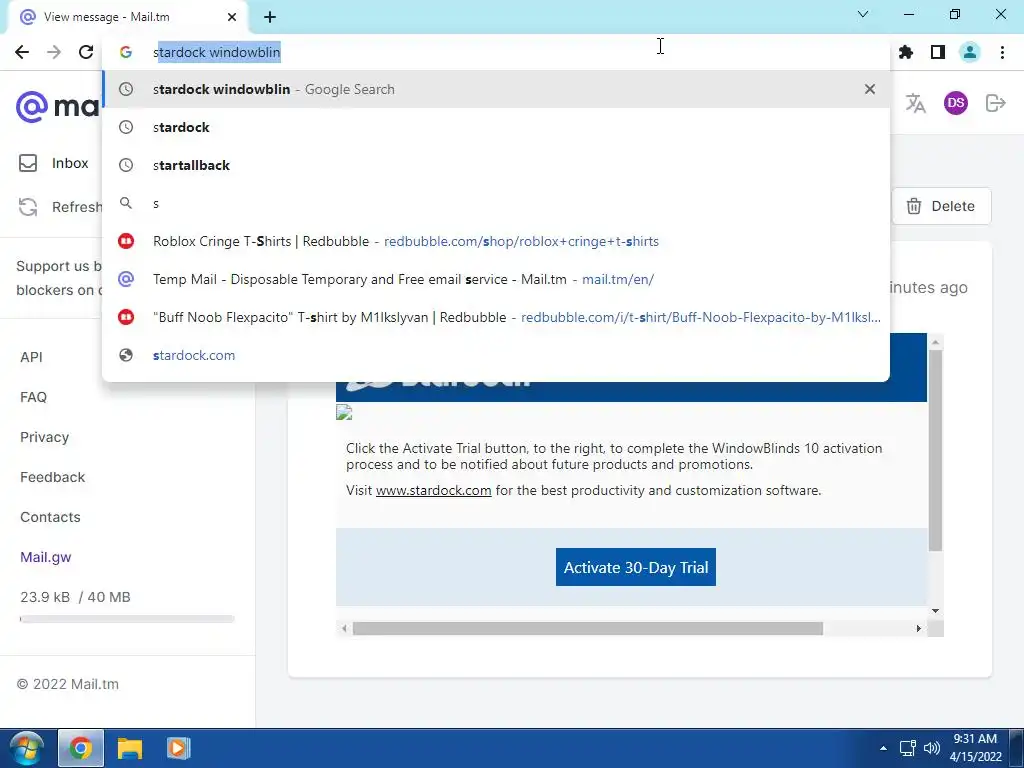Select the 'stardock windowblin' Google Search suggestion
The width and height of the screenshot is (1024, 768).
pyautogui.click(x=496, y=89)
